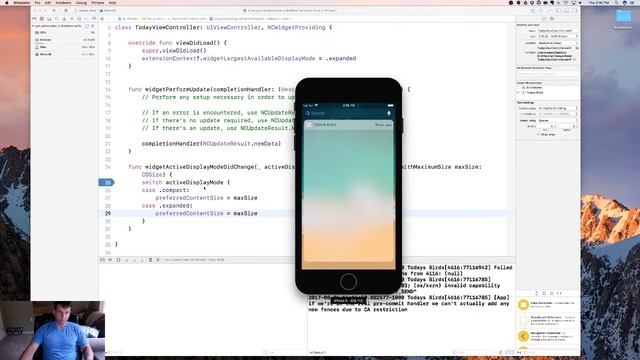Show the File inspector tab

(544, 19)
